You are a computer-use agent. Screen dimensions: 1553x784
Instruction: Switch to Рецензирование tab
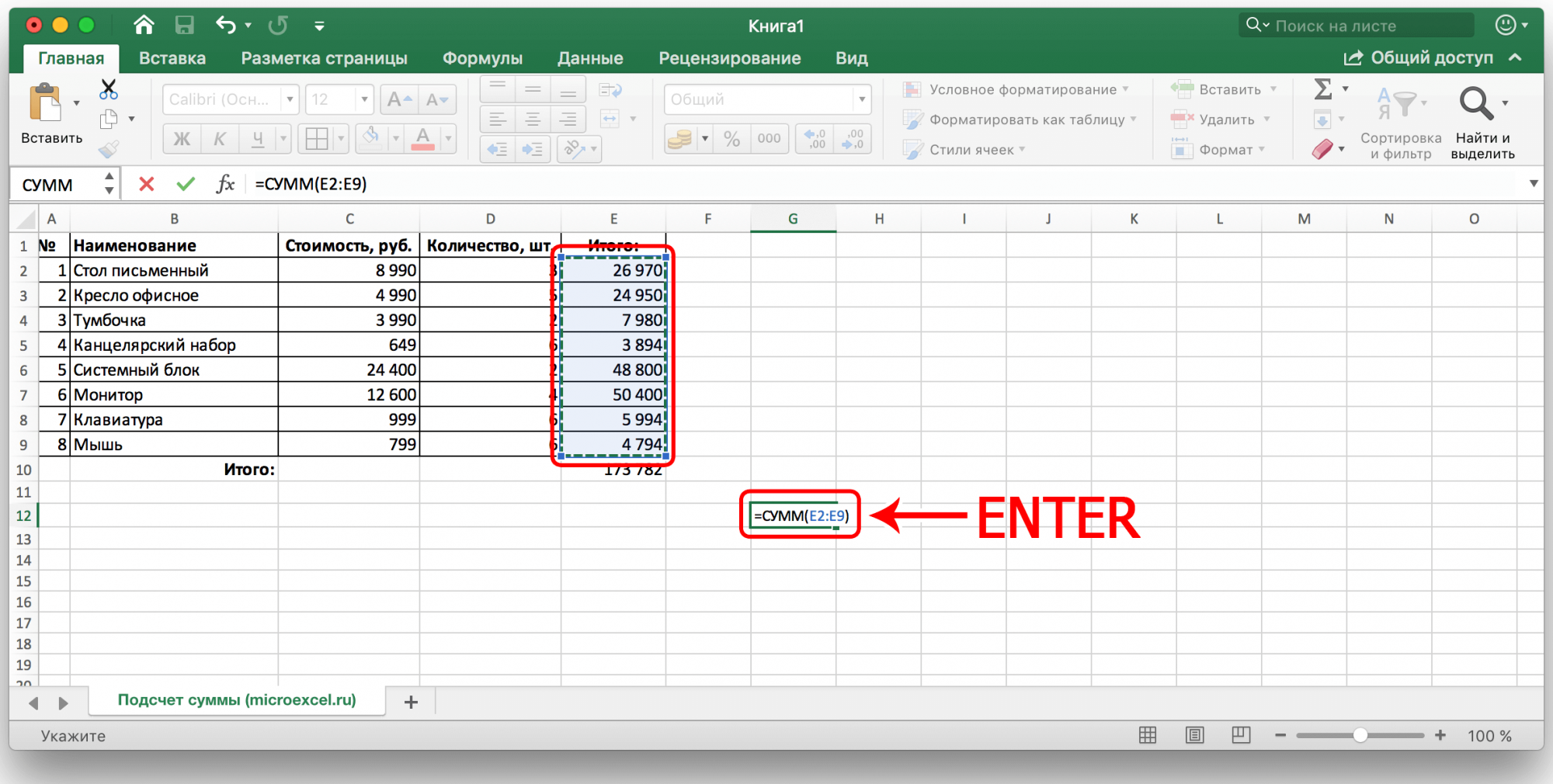click(x=730, y=58)
